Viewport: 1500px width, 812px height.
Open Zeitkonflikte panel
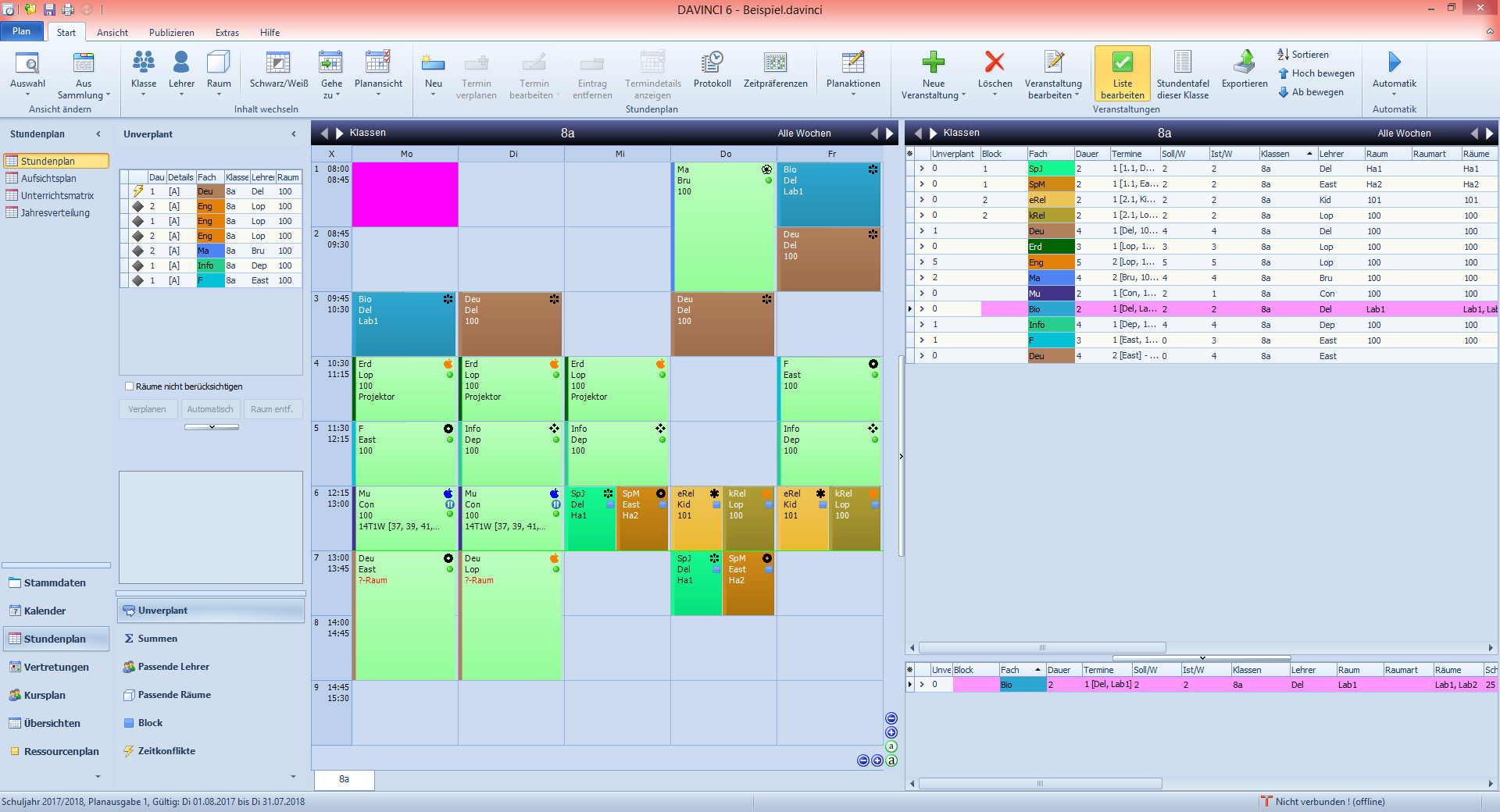click(x=211, y=751)
